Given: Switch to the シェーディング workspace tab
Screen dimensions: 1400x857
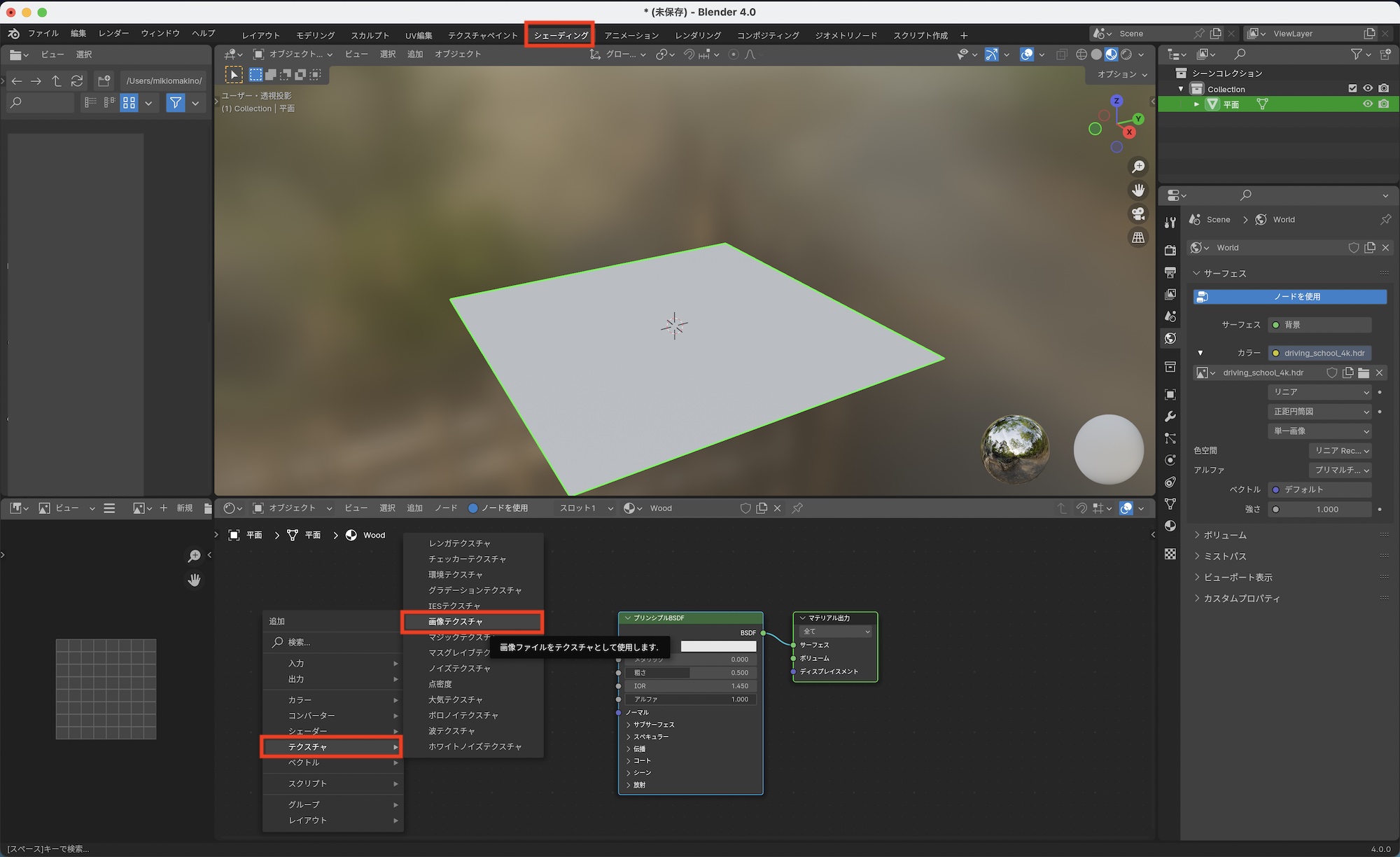Looking at the screenshot, I should click(560, 35).
